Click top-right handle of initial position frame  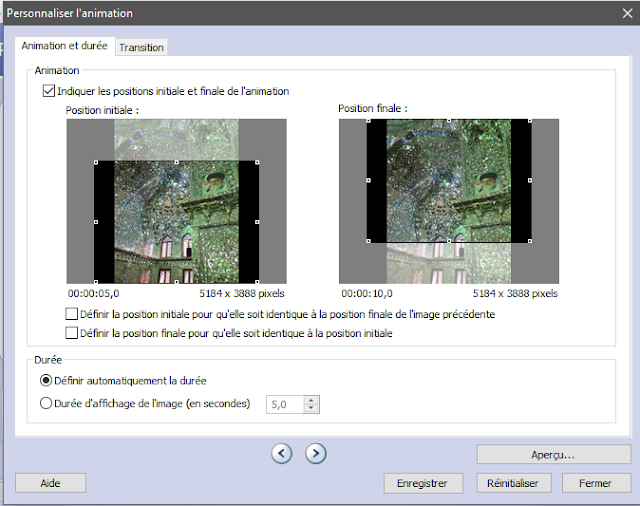pos(257,162)
